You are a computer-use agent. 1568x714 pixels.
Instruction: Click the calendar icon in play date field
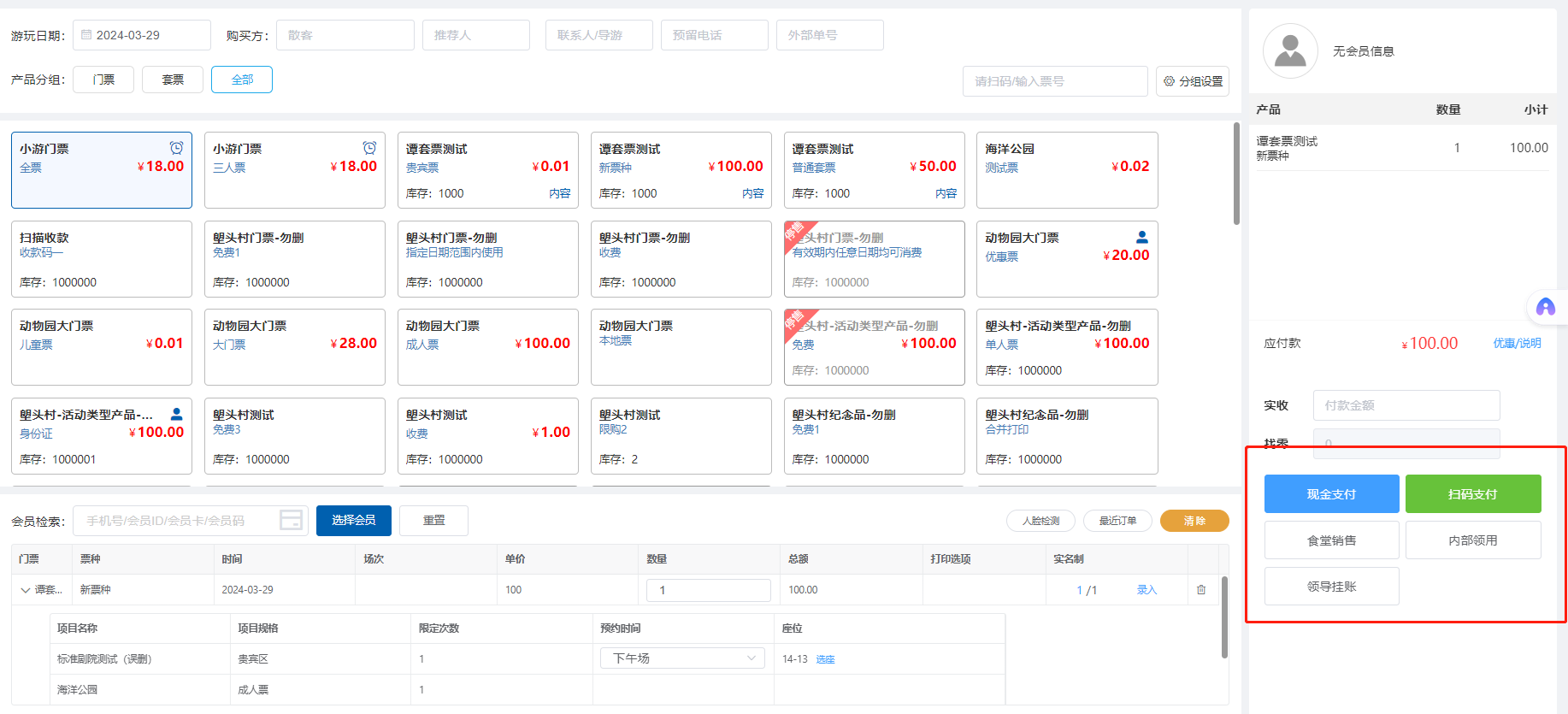click(x=86, y=35)
